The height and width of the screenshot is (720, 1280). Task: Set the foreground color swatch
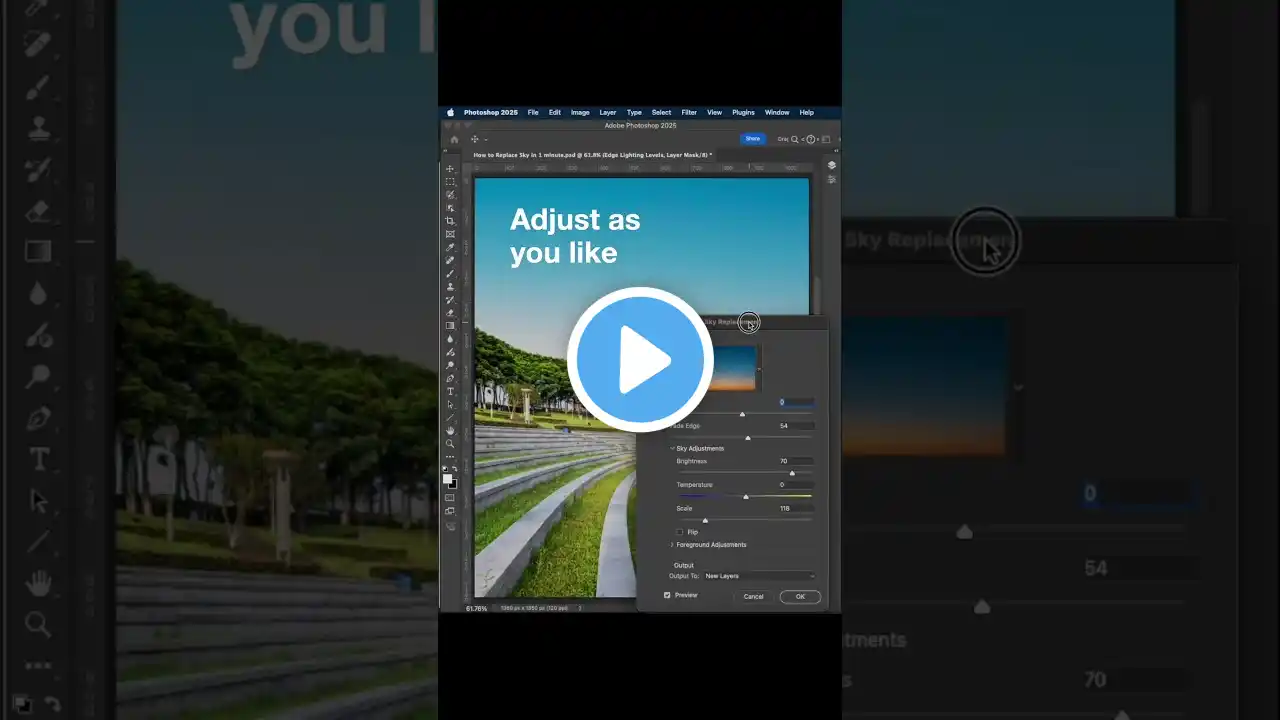(448, 479)
